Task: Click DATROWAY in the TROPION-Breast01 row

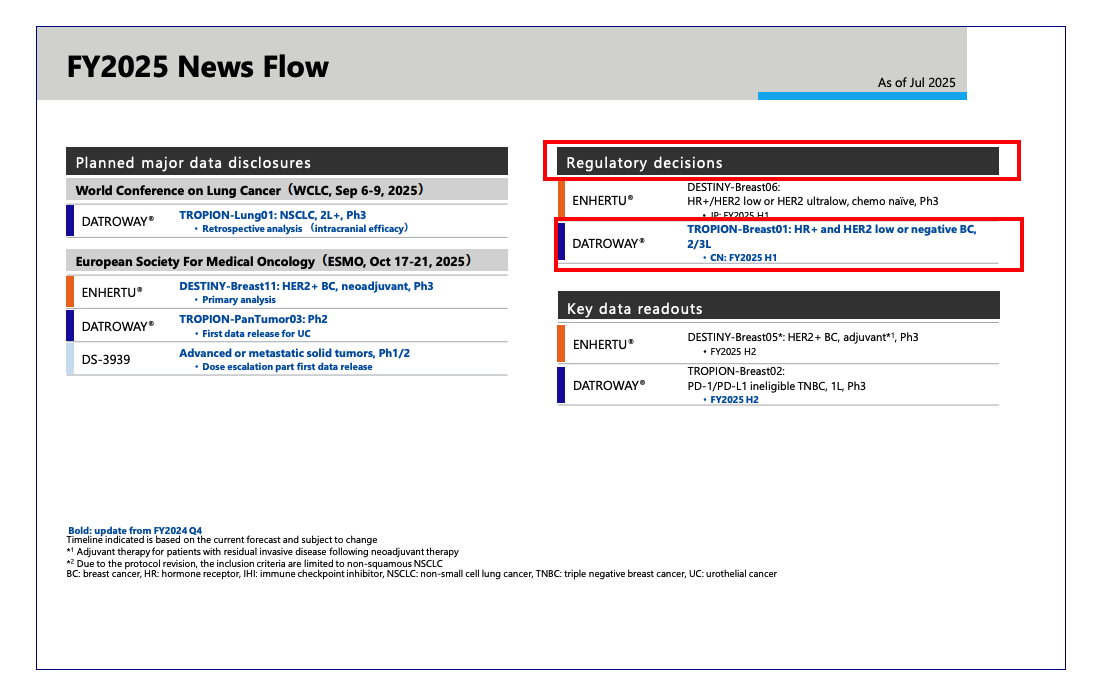Action: [608, 243]
